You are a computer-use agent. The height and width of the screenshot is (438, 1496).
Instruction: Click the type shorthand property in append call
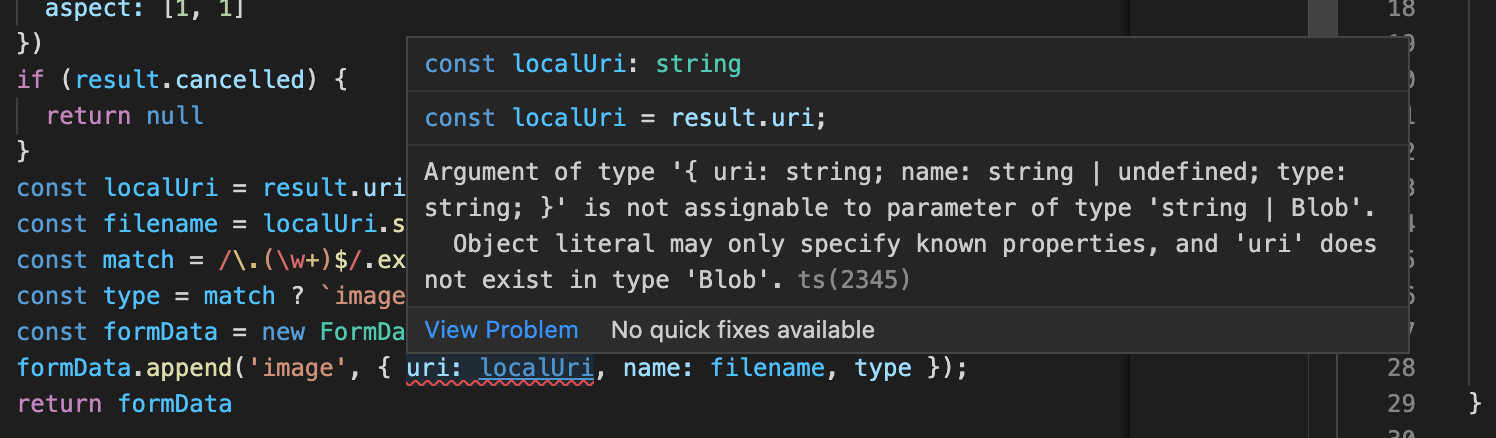pyautogui.click(x=883, y=368)
